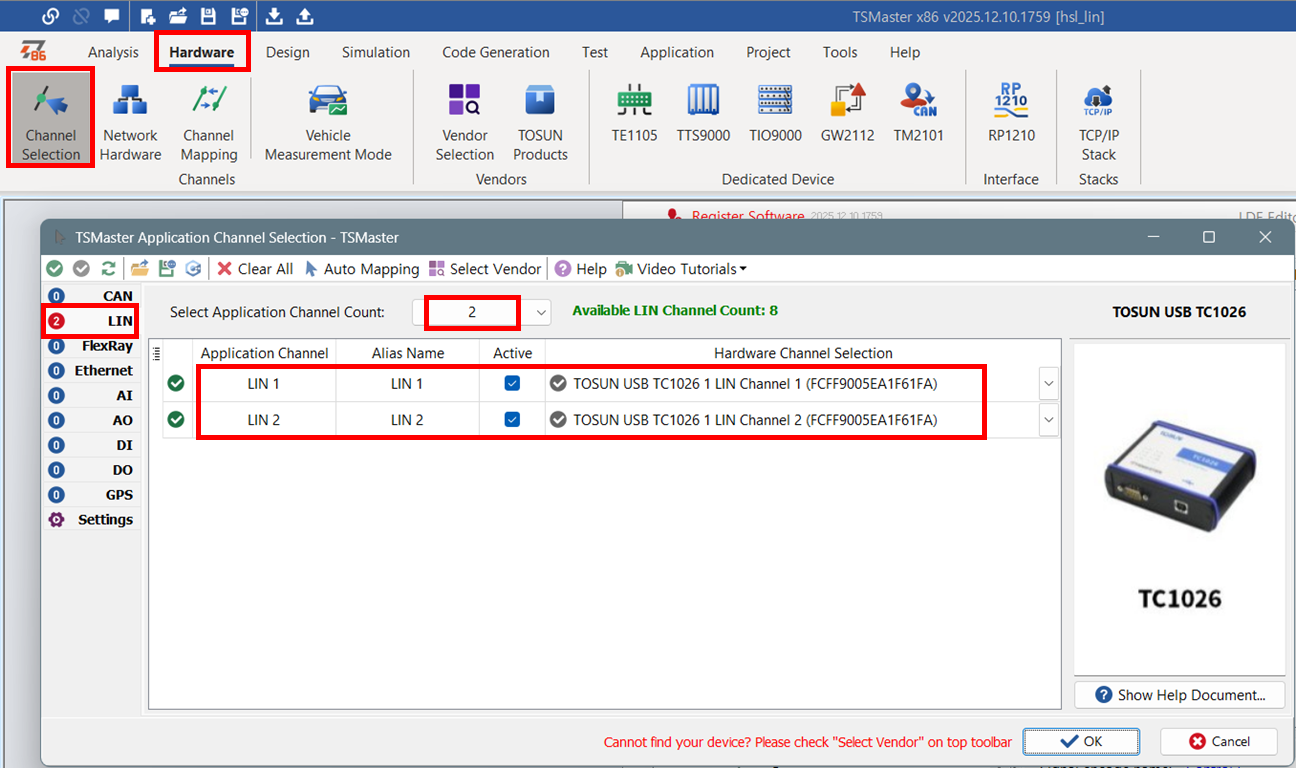
Task: Select the FlexRay channel category
Action: point(91,346)
